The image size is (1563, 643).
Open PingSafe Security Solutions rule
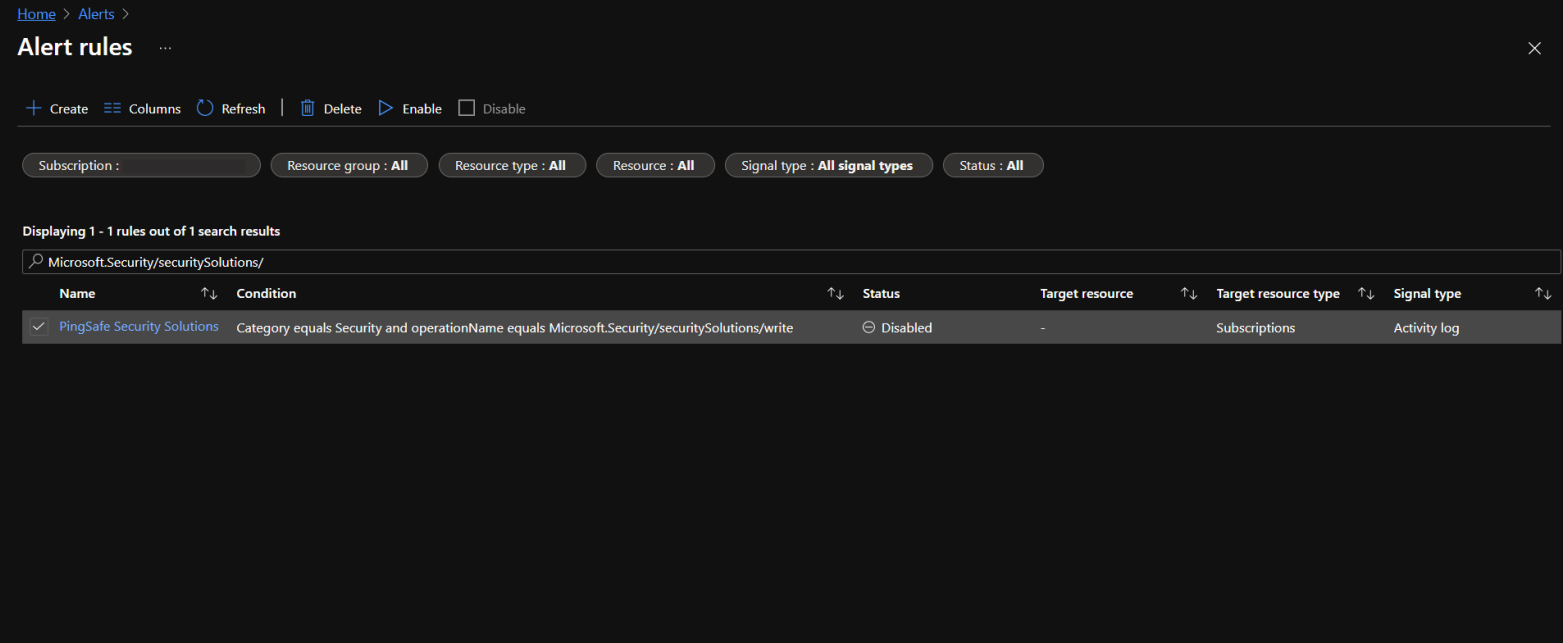(x=139, y=327)
